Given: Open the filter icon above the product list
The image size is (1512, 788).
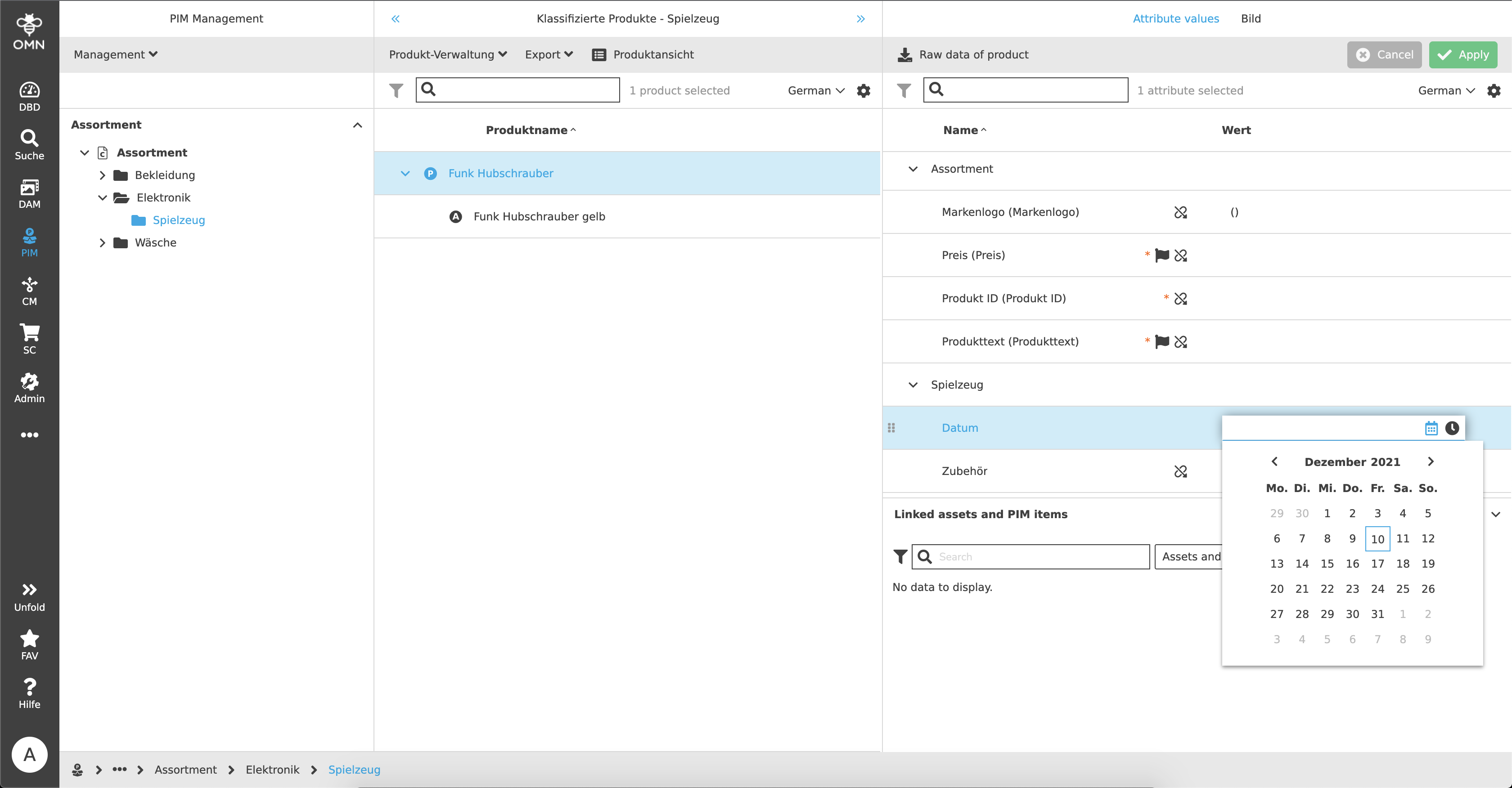Looking at the screenshot, I should click(396, 90).
